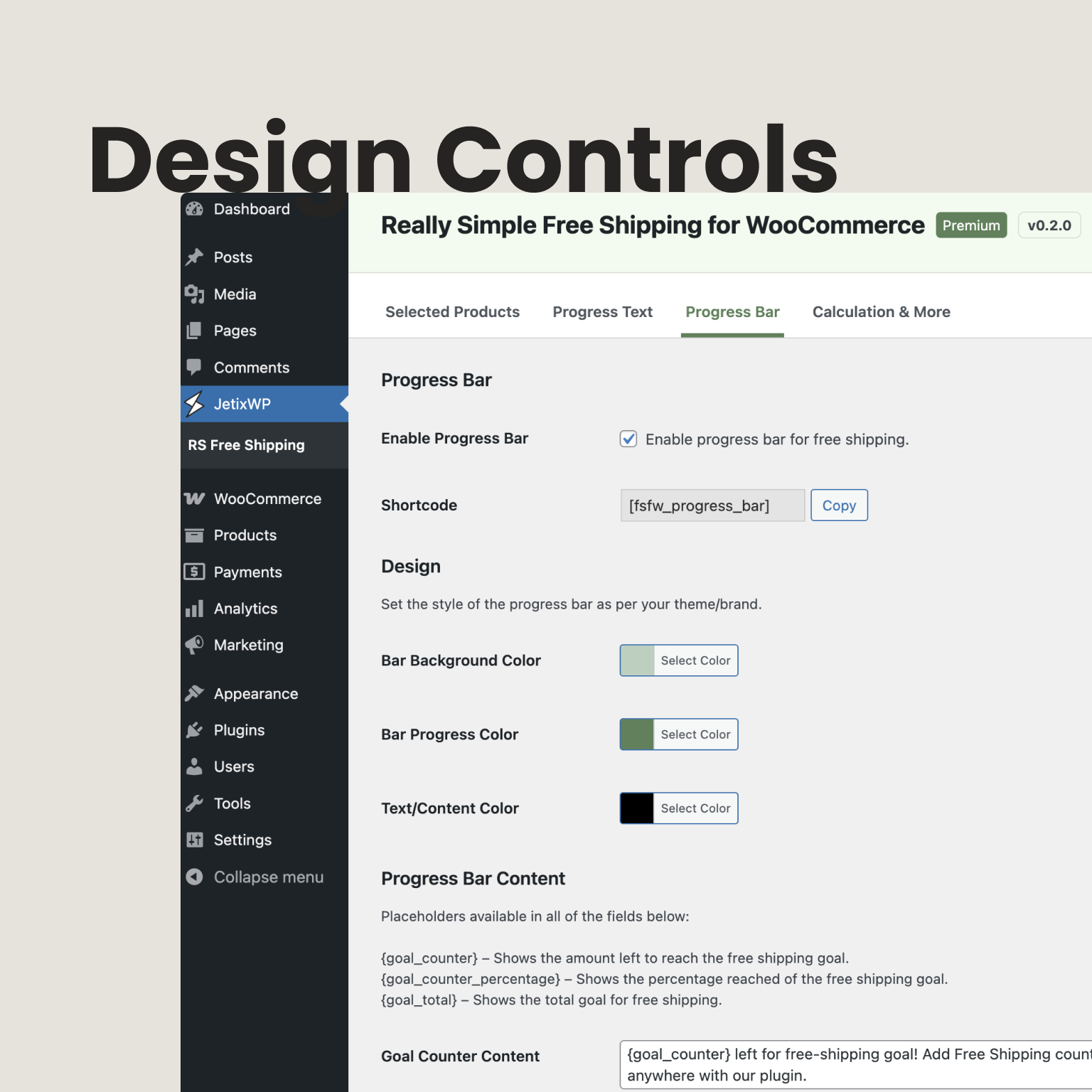The width and height of the screenshot is (1092, 1092).
Task: Click the Premium badge
Action: [x=971, y=225]
